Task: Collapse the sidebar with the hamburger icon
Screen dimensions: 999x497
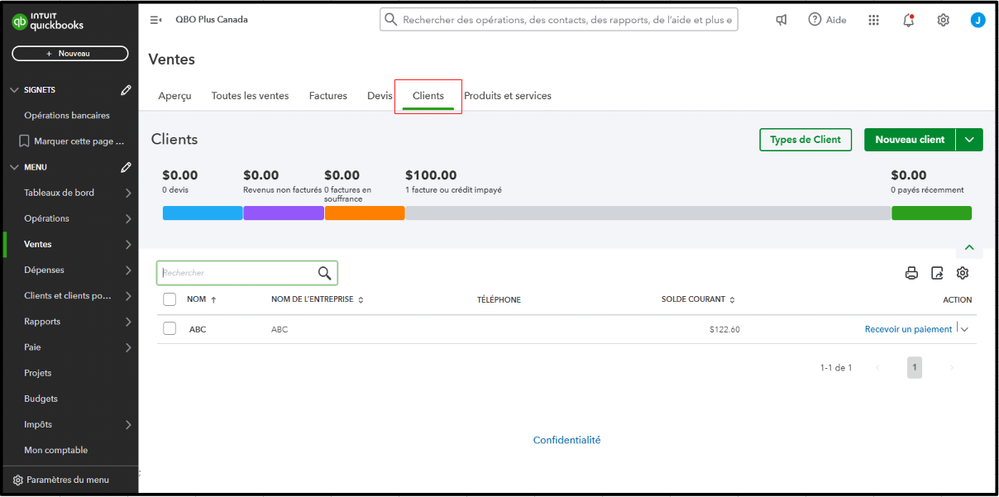Action: (155, 20)
